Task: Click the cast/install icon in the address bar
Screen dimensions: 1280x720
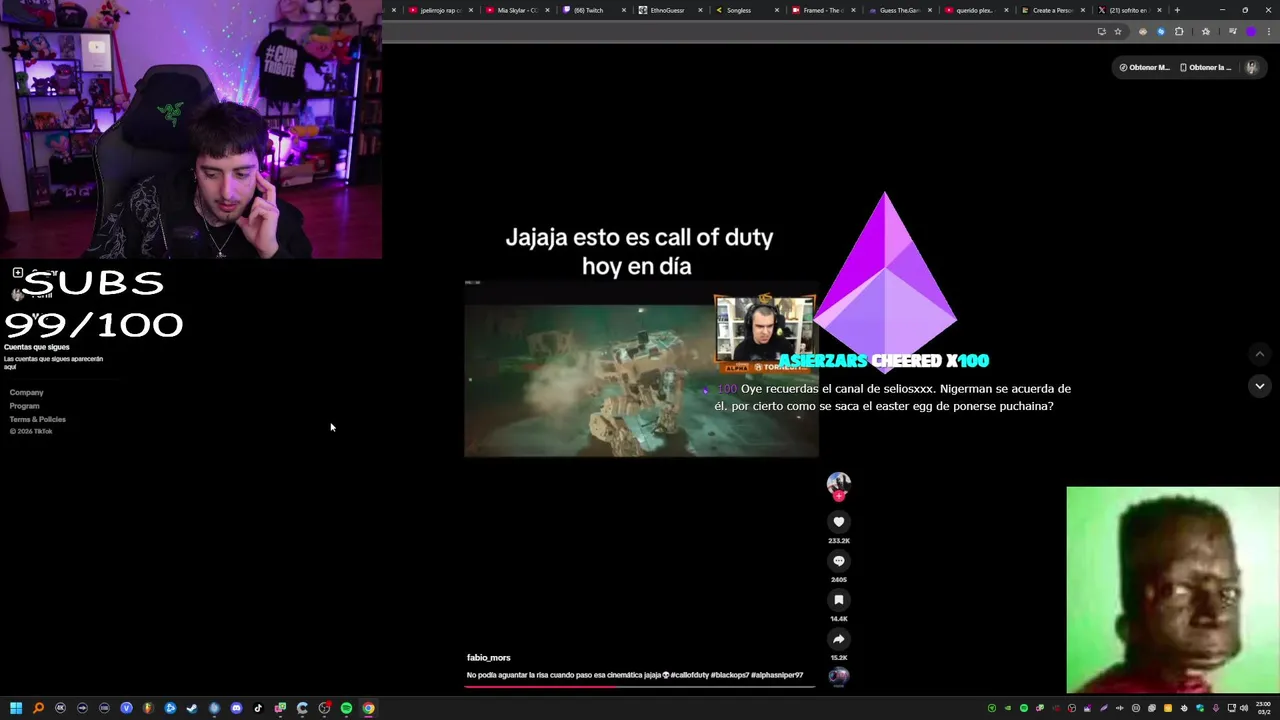Action: pos(1102,31)
